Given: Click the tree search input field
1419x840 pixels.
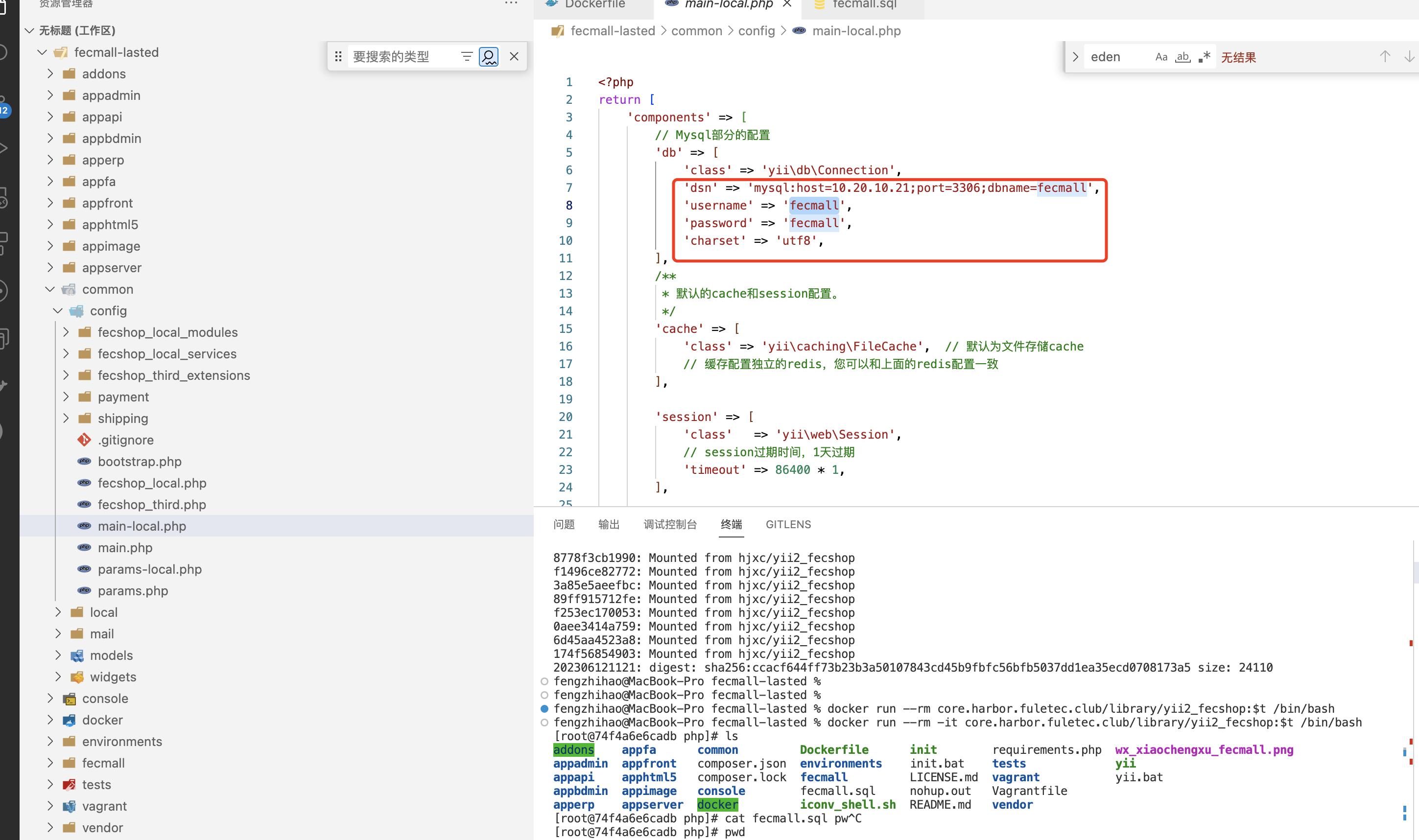Looking at the screenshot, I should click(x=403, y=56).
